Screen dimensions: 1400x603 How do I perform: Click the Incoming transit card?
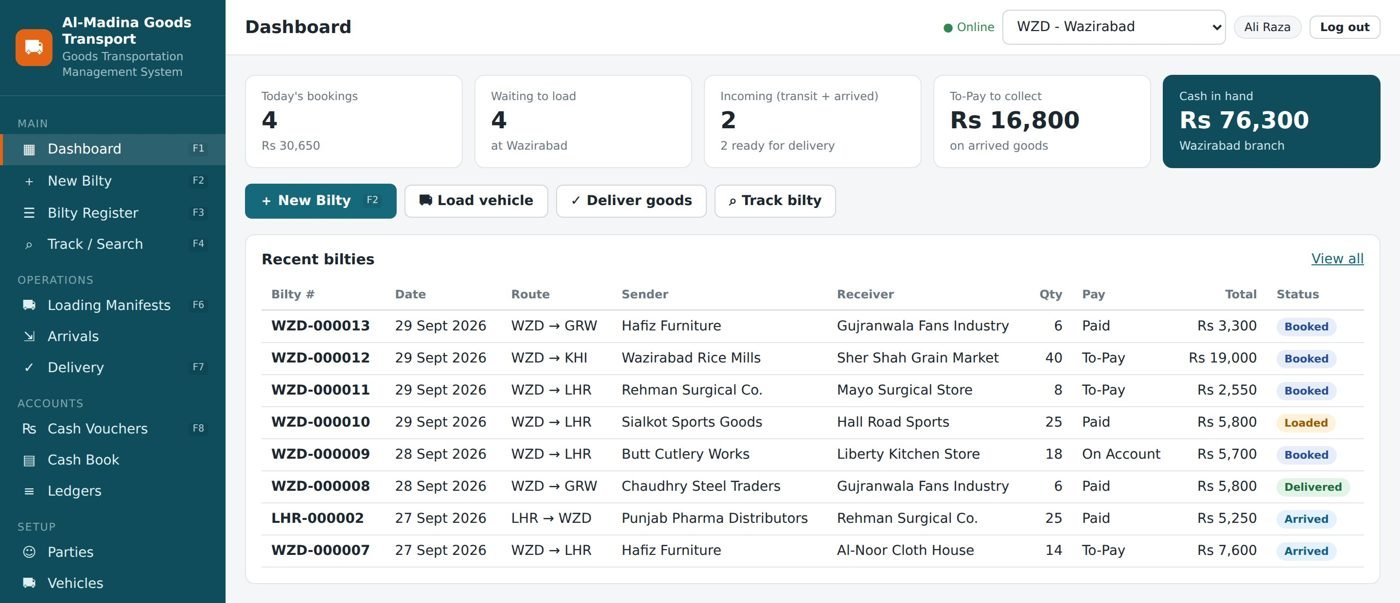click(813, 121)
